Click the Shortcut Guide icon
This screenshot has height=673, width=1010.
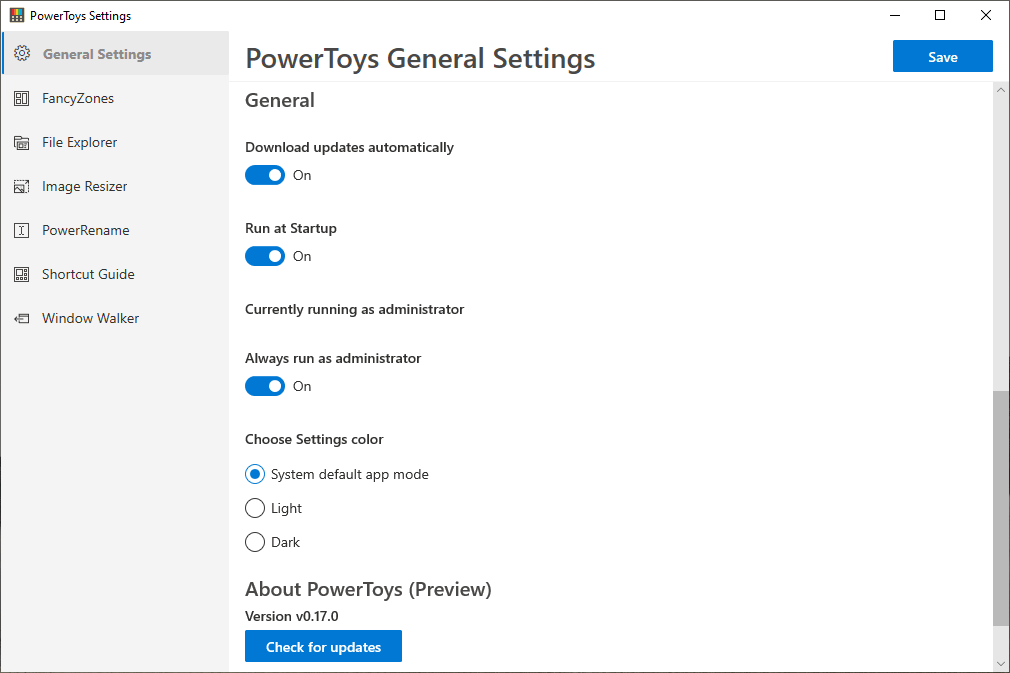pos(21,274)
